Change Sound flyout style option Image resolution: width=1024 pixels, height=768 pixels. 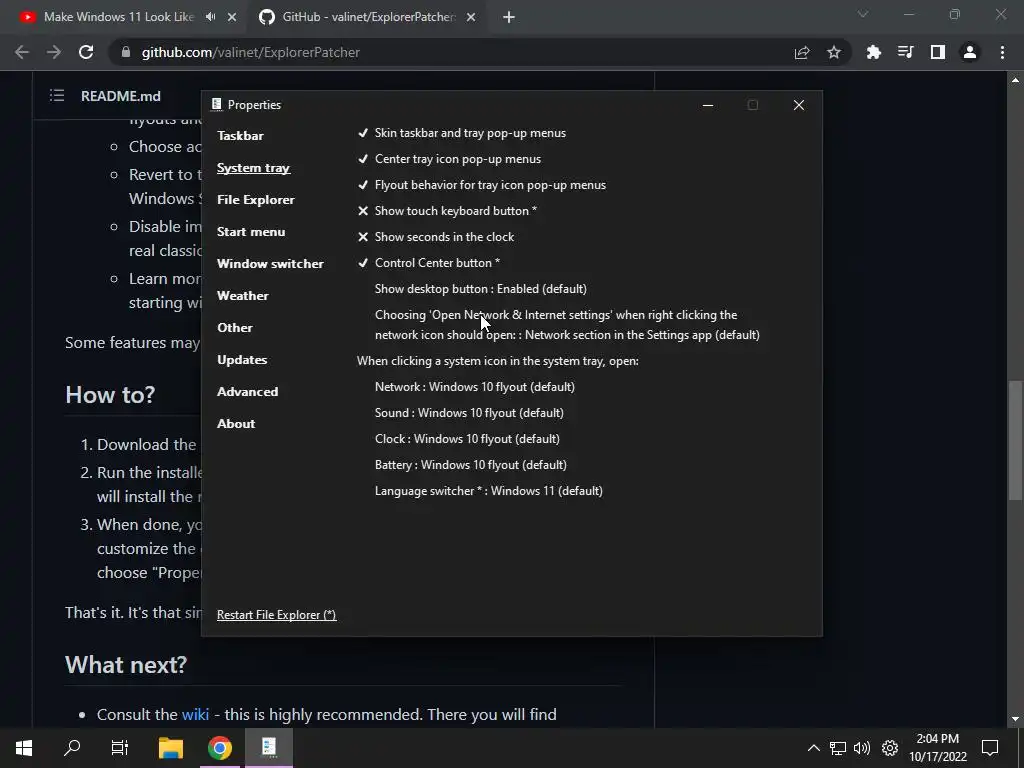[x=469, y=413]
